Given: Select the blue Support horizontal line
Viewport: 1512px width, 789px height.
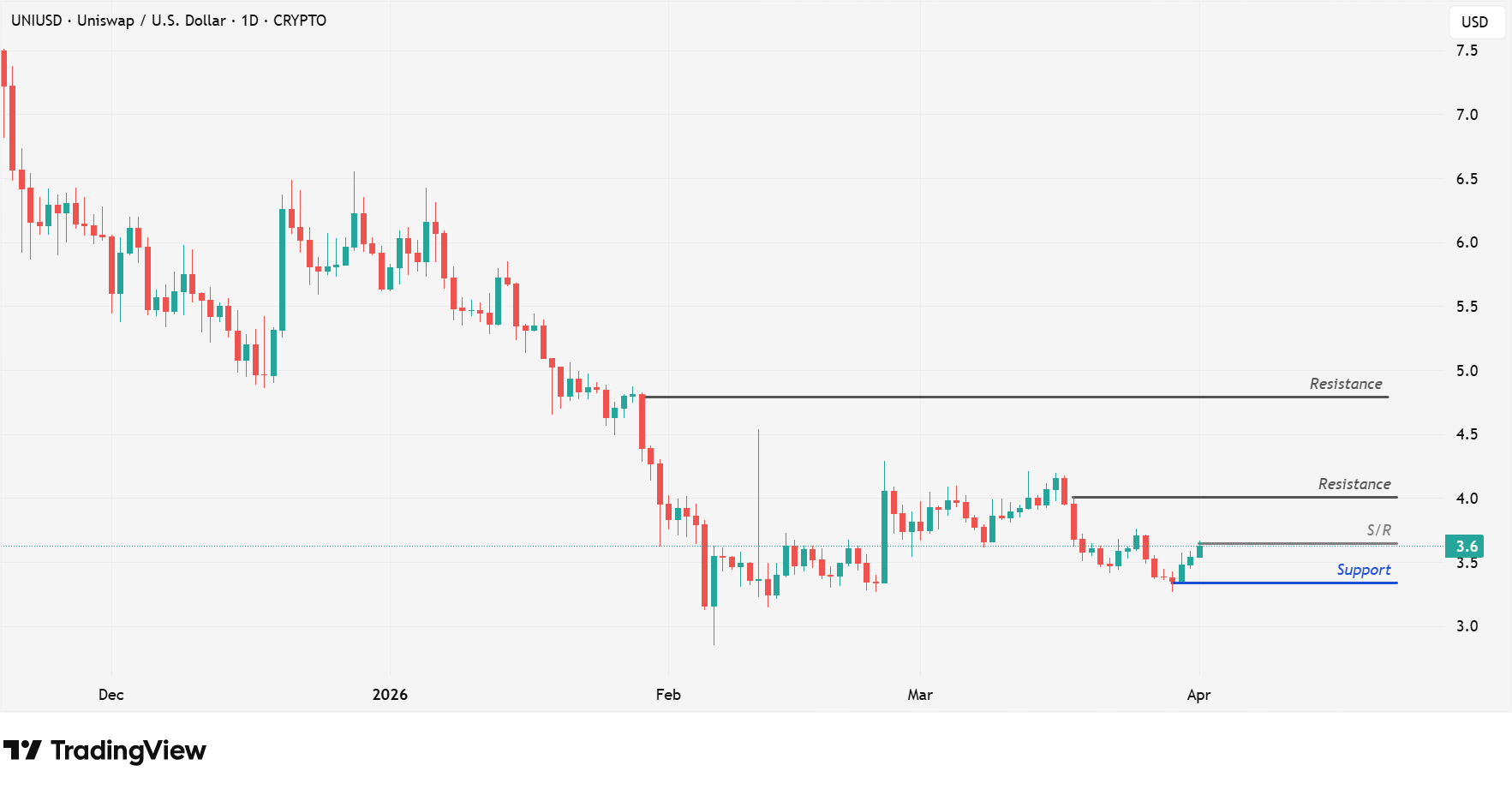Looking at the screenshot, I should click(x=1285, y=583).
